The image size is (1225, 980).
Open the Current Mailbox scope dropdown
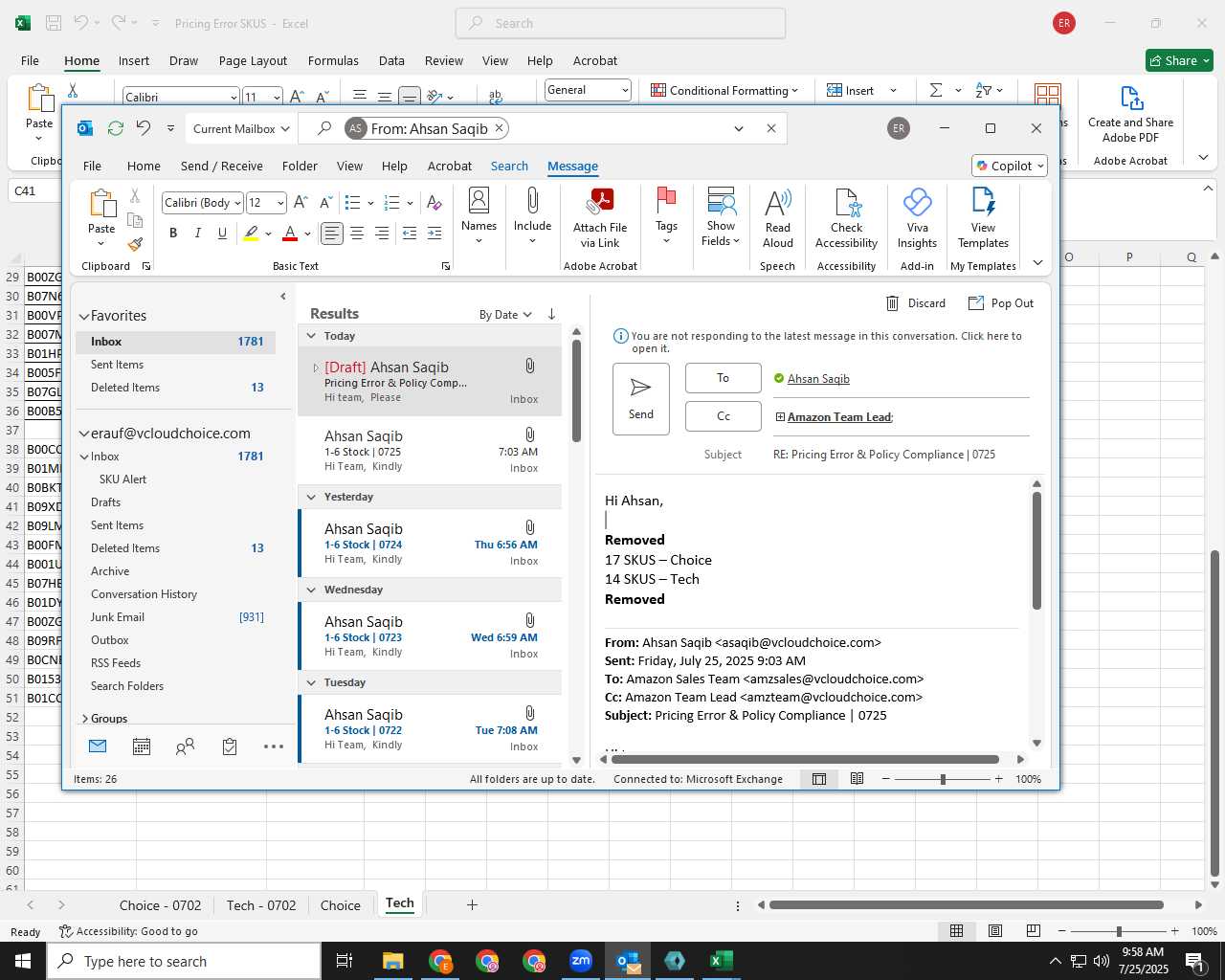coord(241,128)
